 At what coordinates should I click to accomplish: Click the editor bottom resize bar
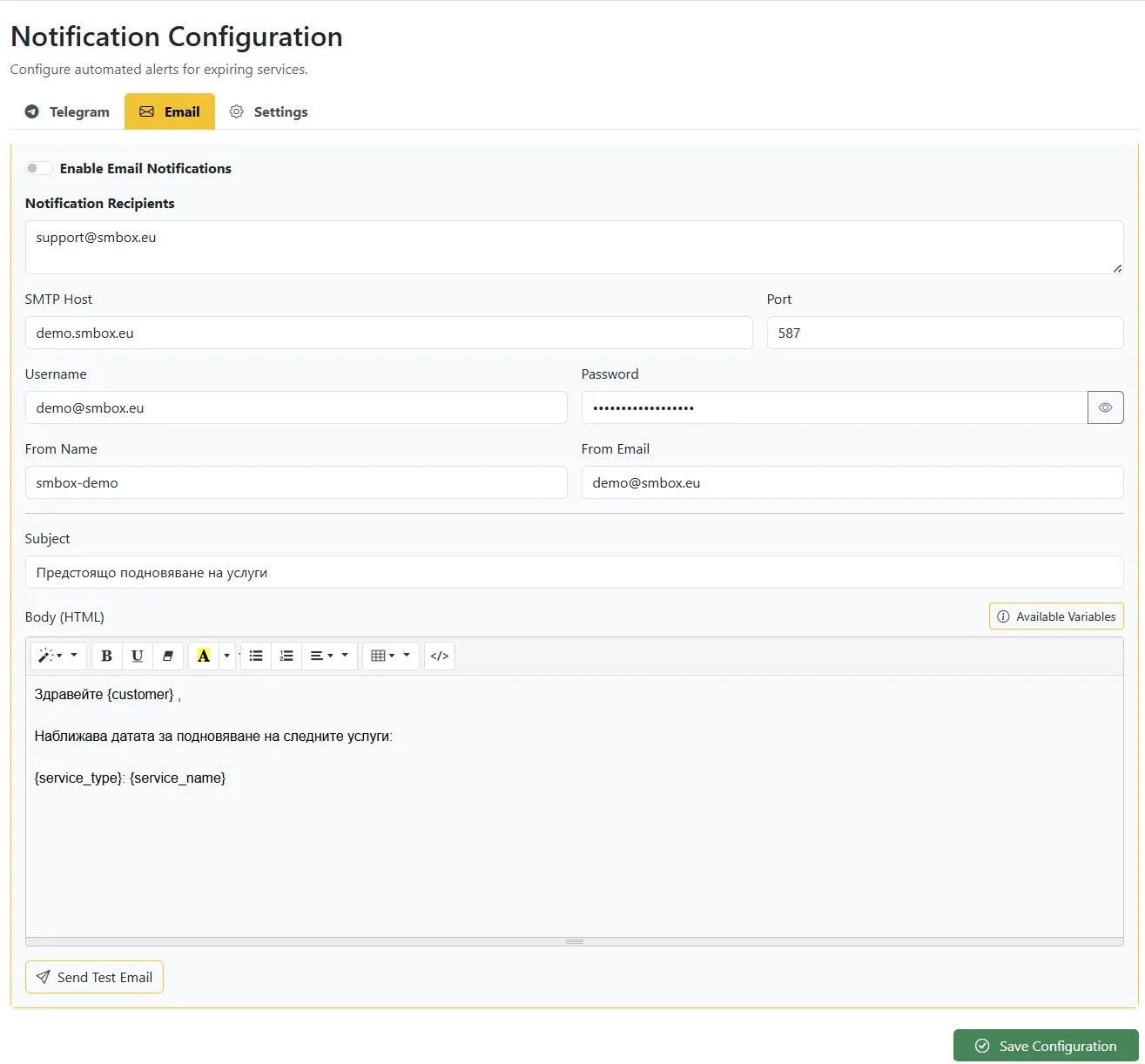[x=575, y=941]
